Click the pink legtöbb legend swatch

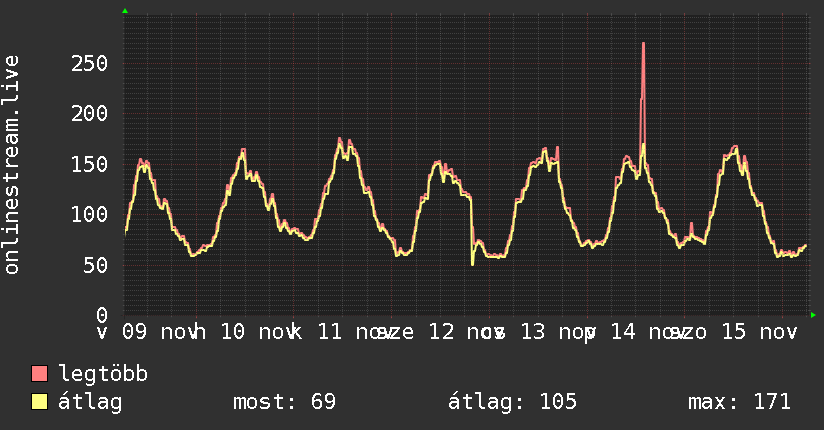(39, 373)
